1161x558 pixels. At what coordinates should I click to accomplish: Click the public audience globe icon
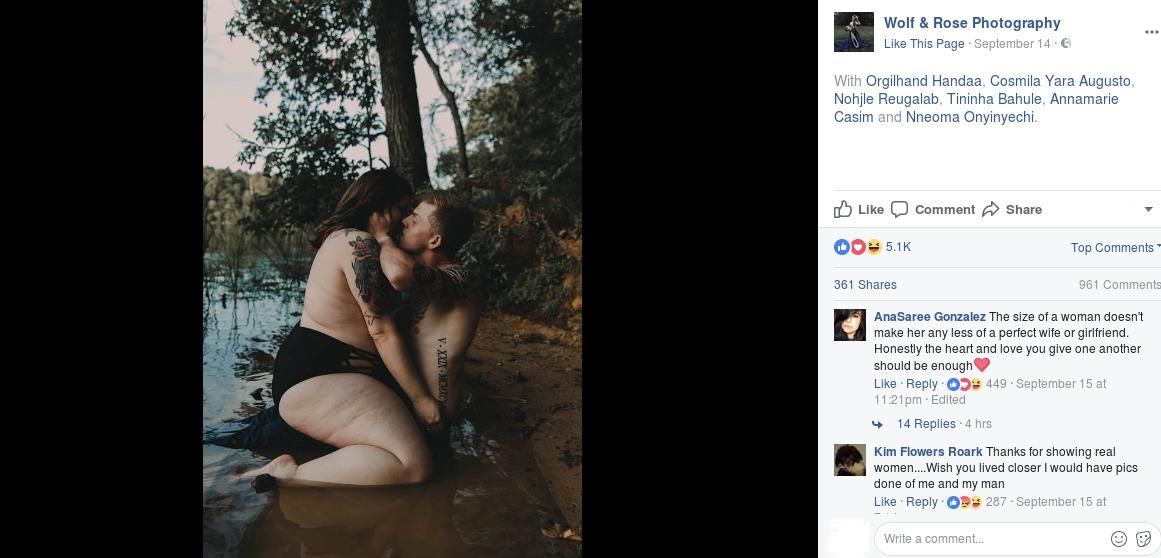(x=1066, y=44)
